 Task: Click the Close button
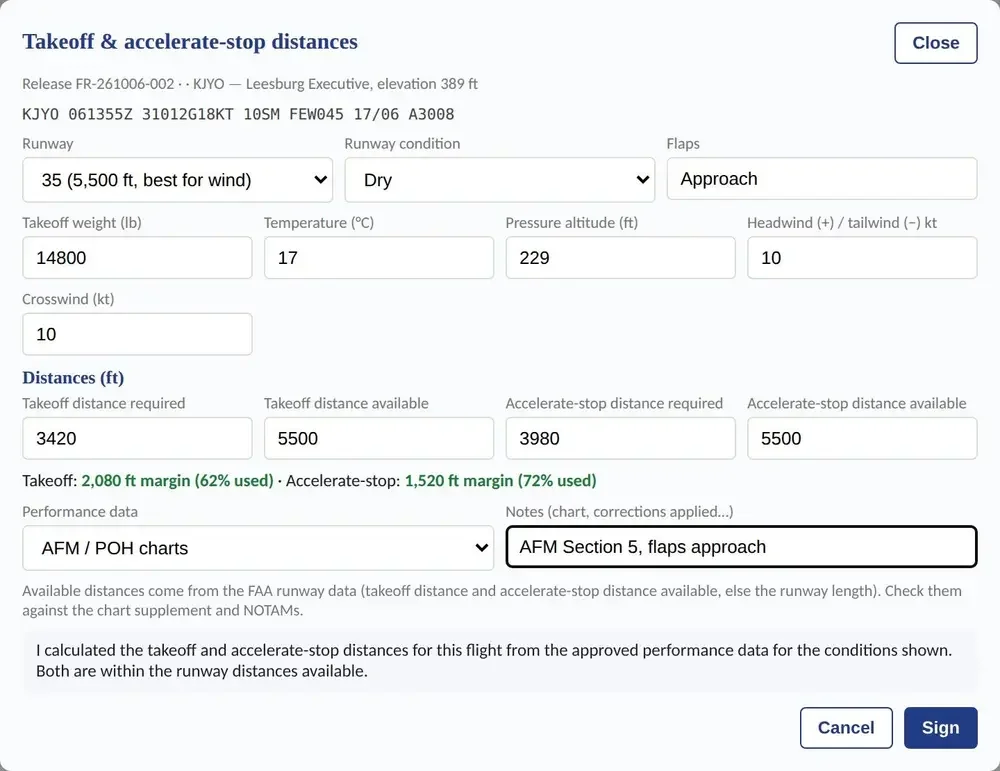point(936,43)
